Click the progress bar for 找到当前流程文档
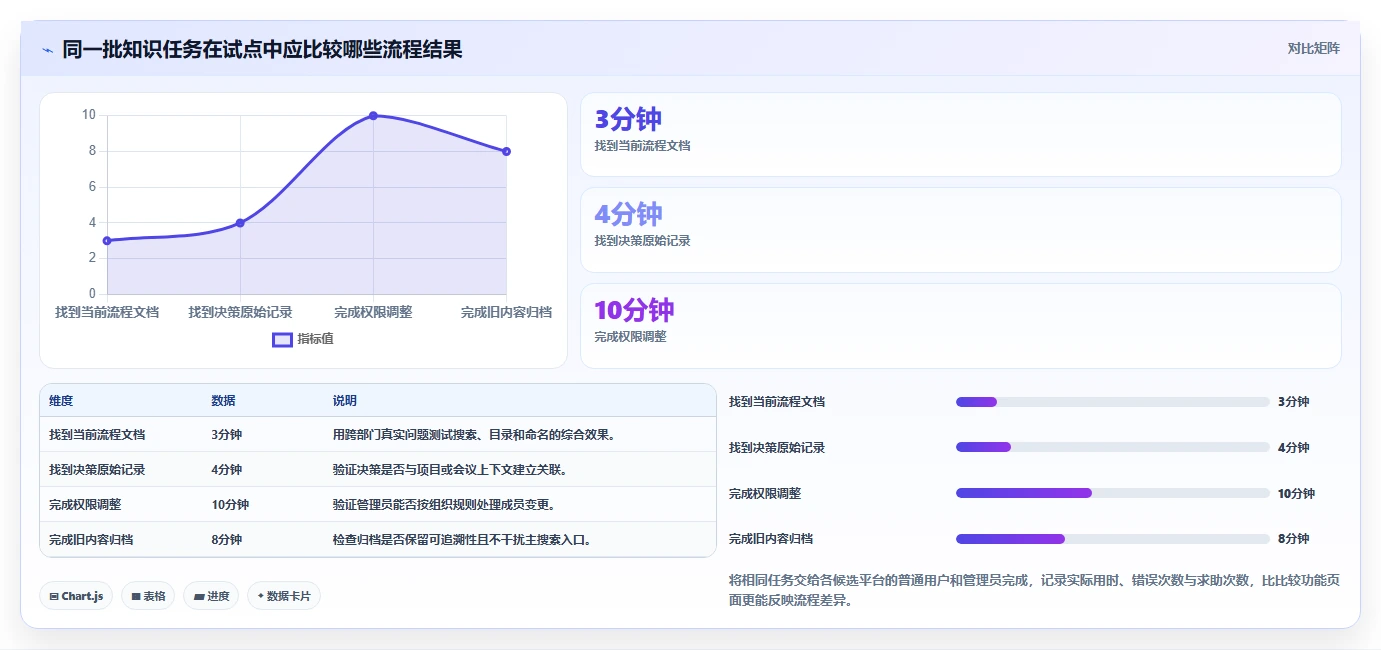1381x650 pixels. [x=1113, y=402]
